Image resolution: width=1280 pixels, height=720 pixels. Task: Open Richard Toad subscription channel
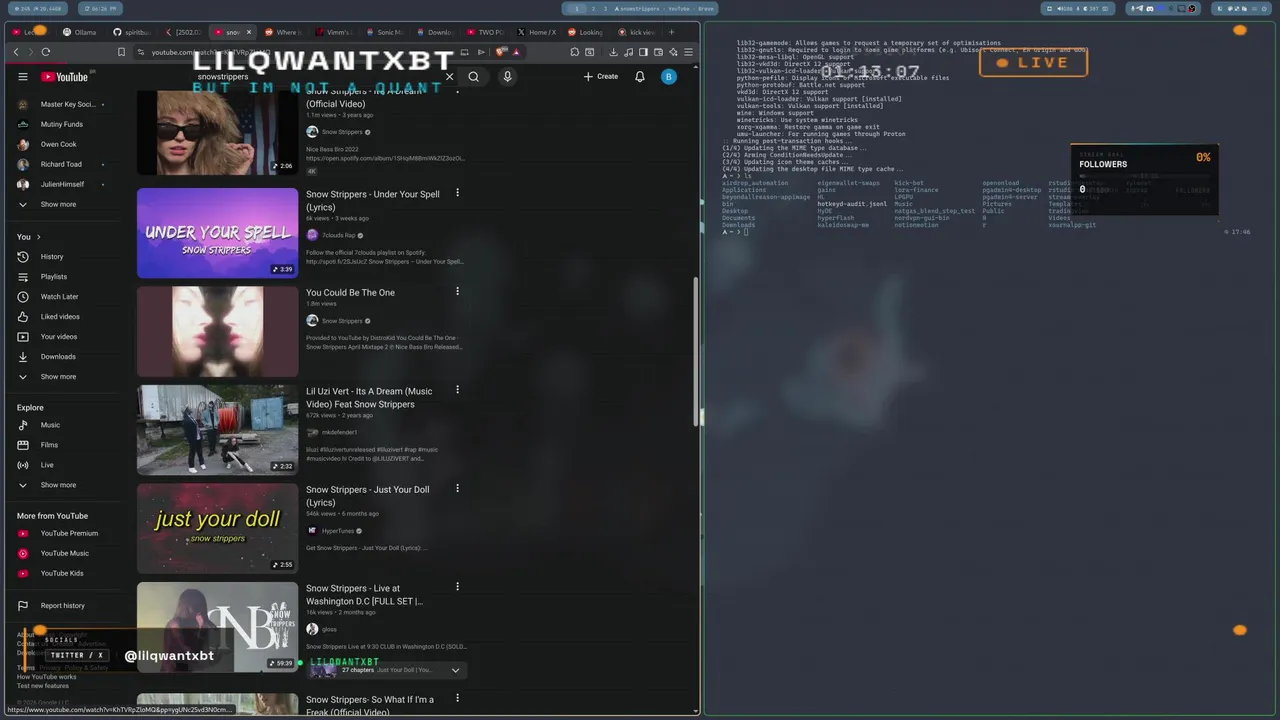(x=62, y=164)
